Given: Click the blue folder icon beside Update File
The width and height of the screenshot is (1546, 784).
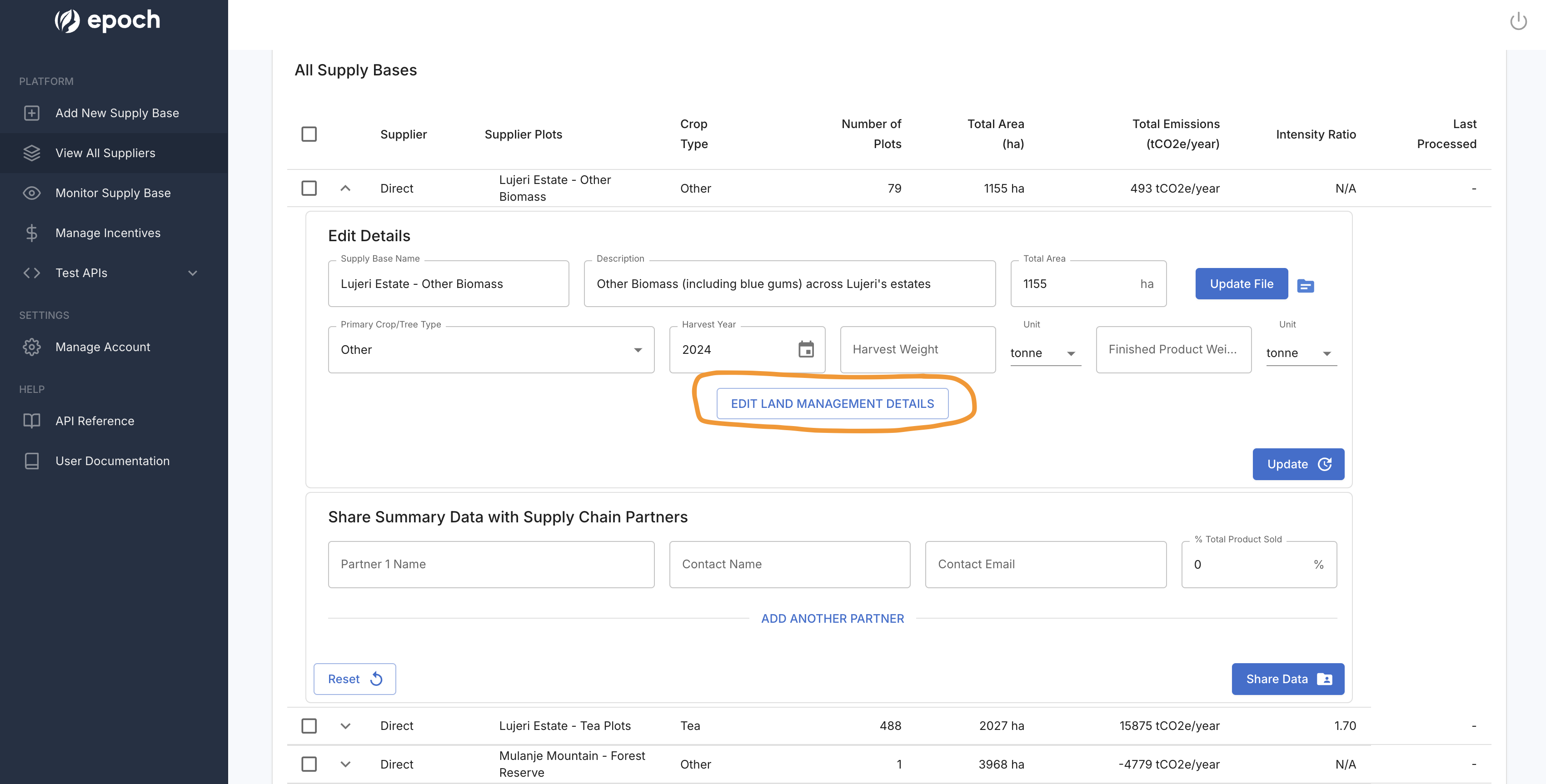Looking at the screenshot, I should coord(1305,286).
